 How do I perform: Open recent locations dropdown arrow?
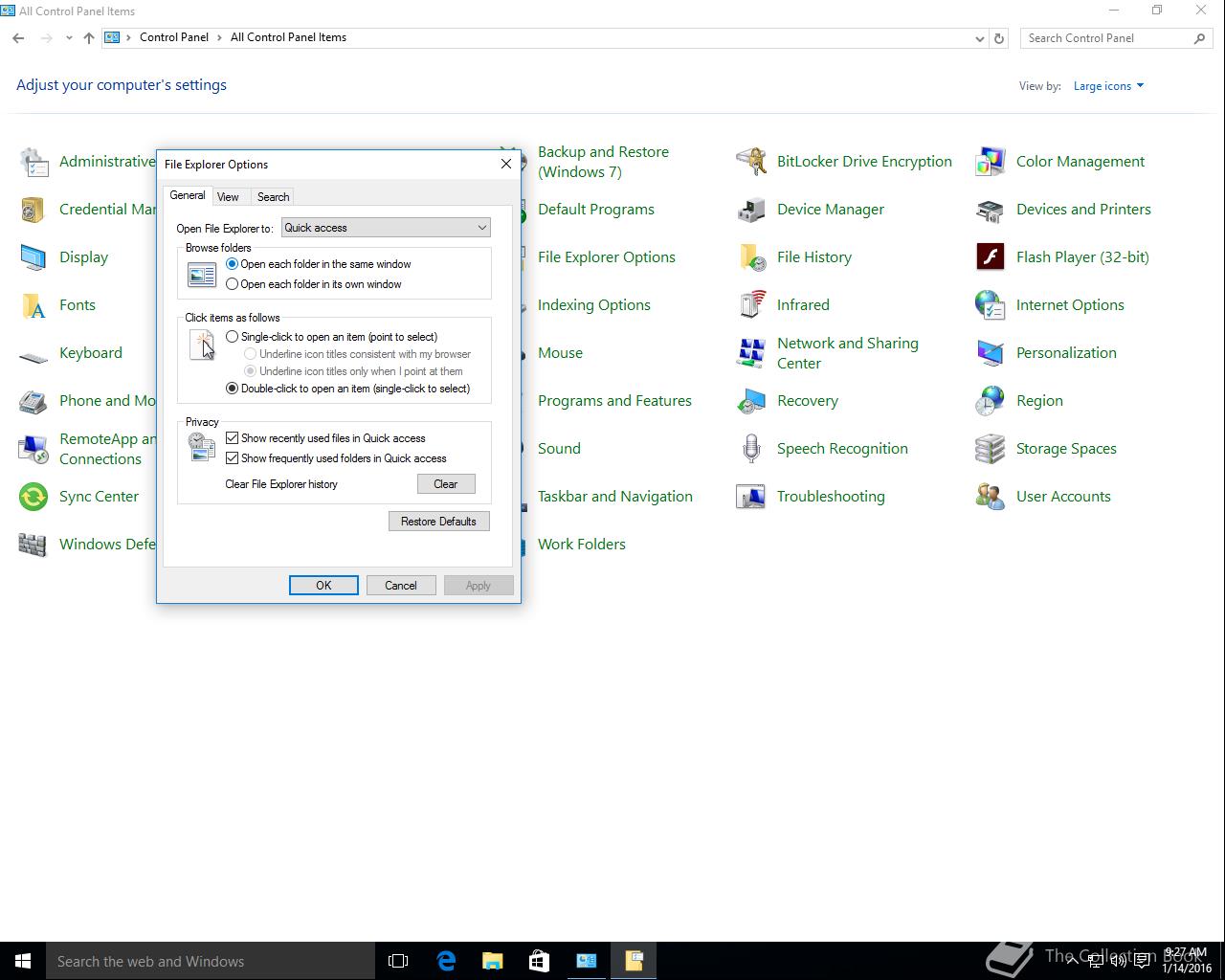[x=69, y=38]
